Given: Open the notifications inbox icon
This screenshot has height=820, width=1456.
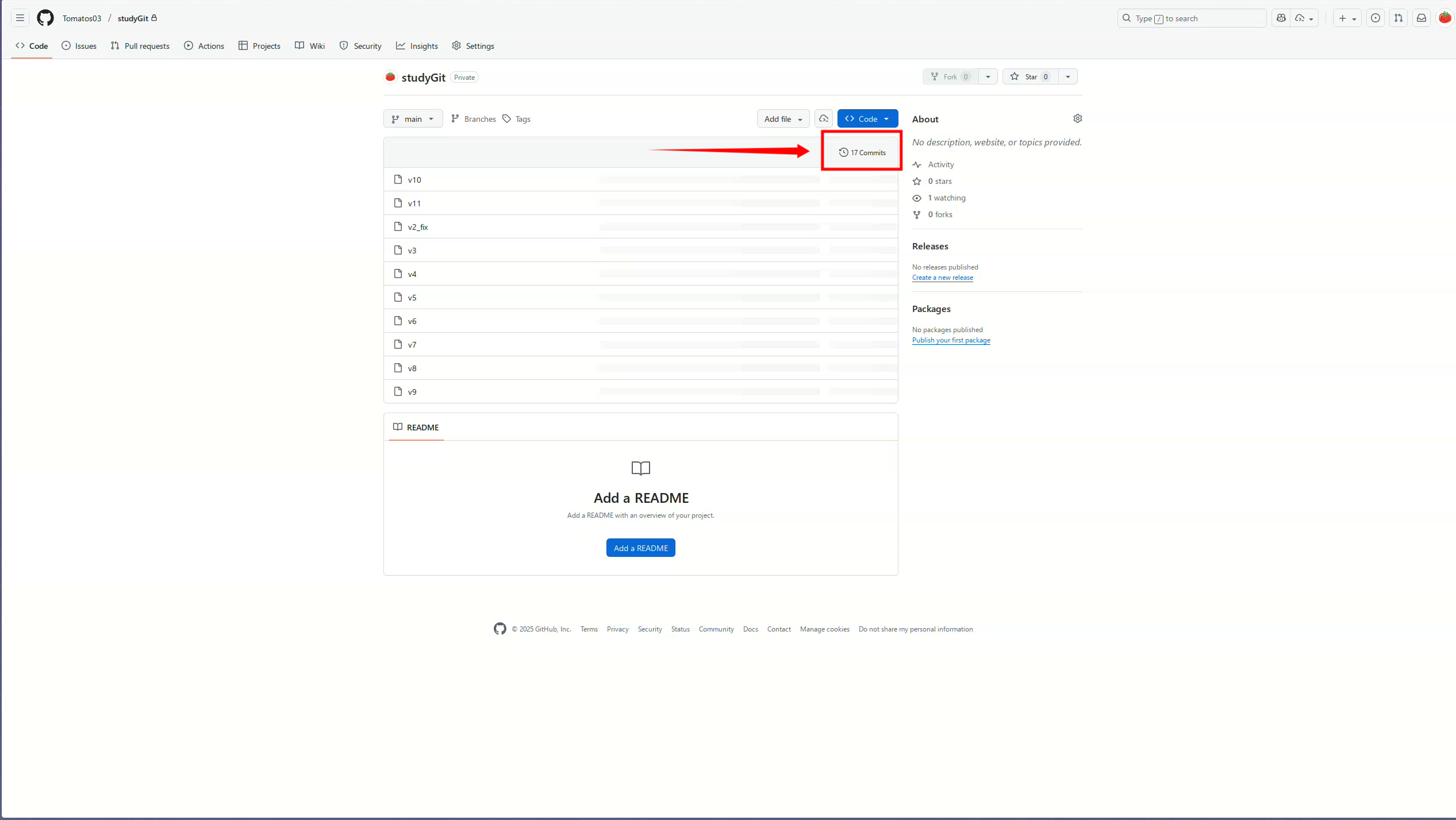Looking at the screenshot, I should 1422,18.
